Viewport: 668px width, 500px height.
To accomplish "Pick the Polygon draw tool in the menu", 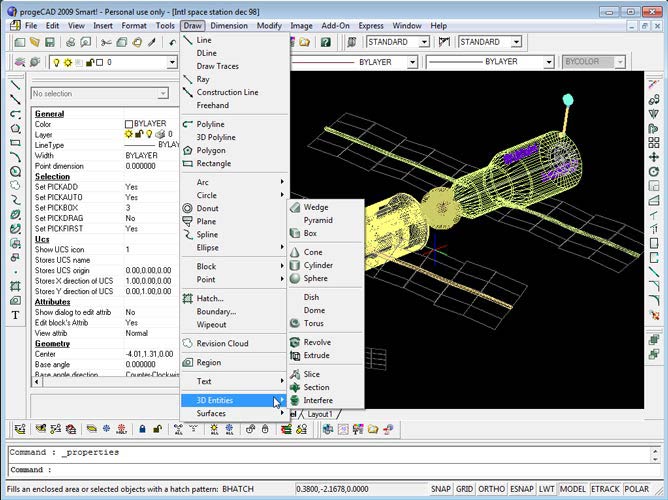I will coord(213,150).
